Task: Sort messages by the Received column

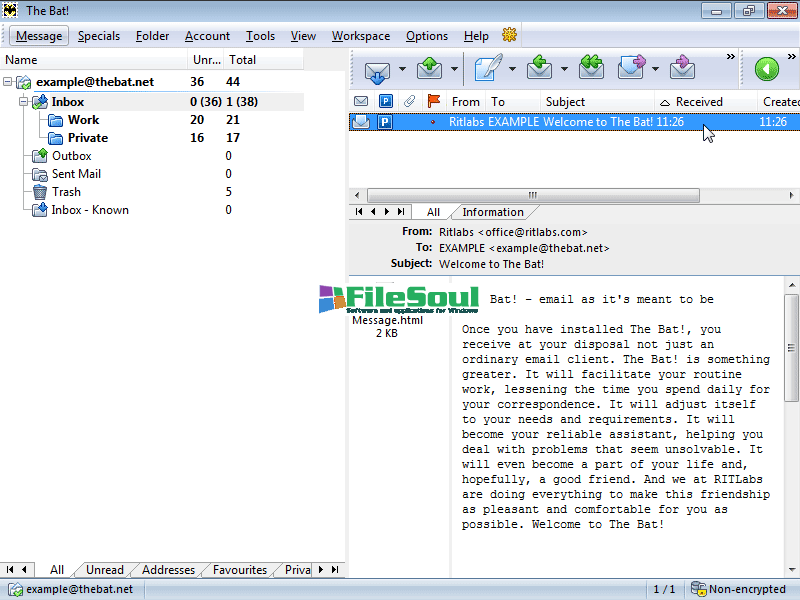Action: point(698,101)
